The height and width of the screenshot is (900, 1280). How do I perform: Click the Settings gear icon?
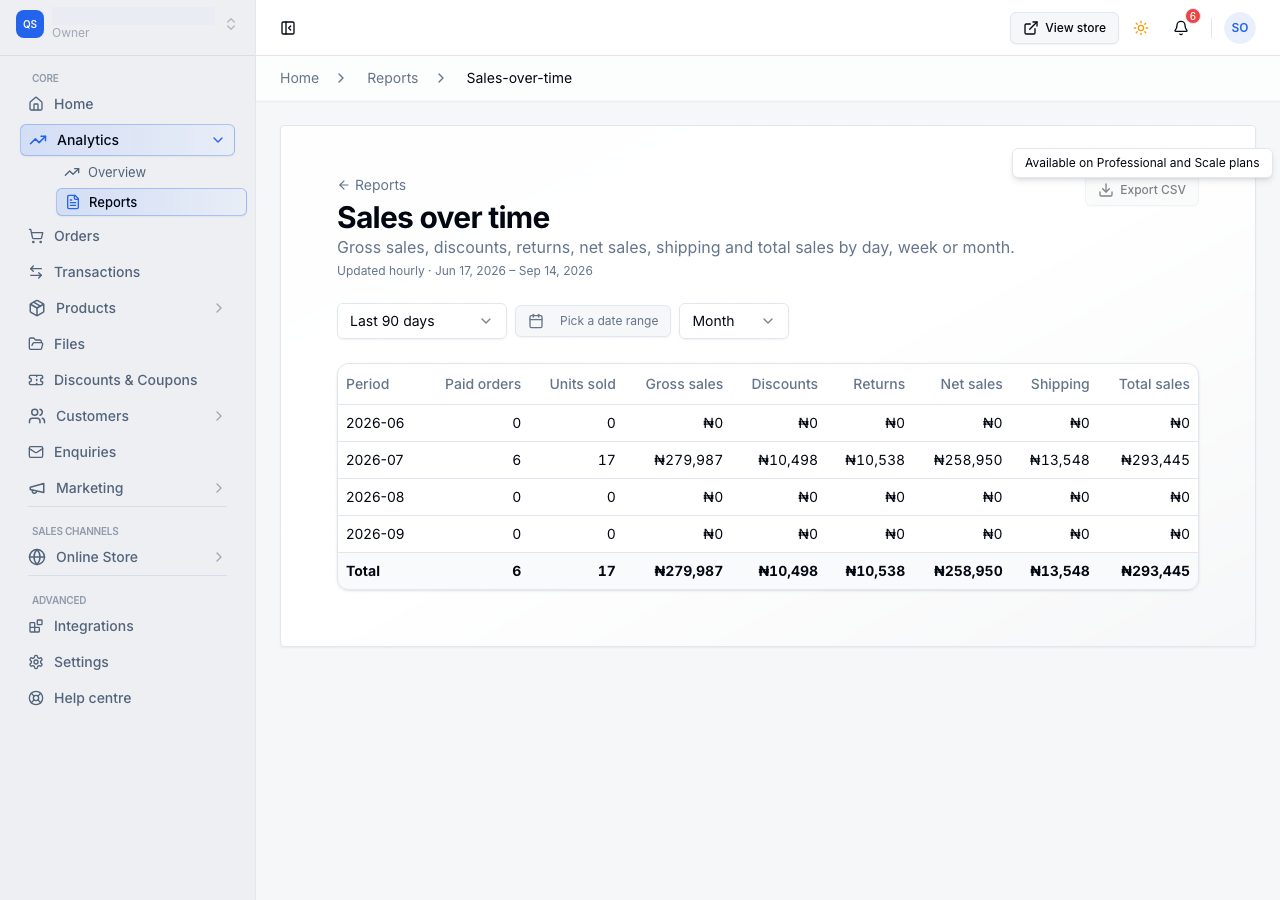[36, 662]
